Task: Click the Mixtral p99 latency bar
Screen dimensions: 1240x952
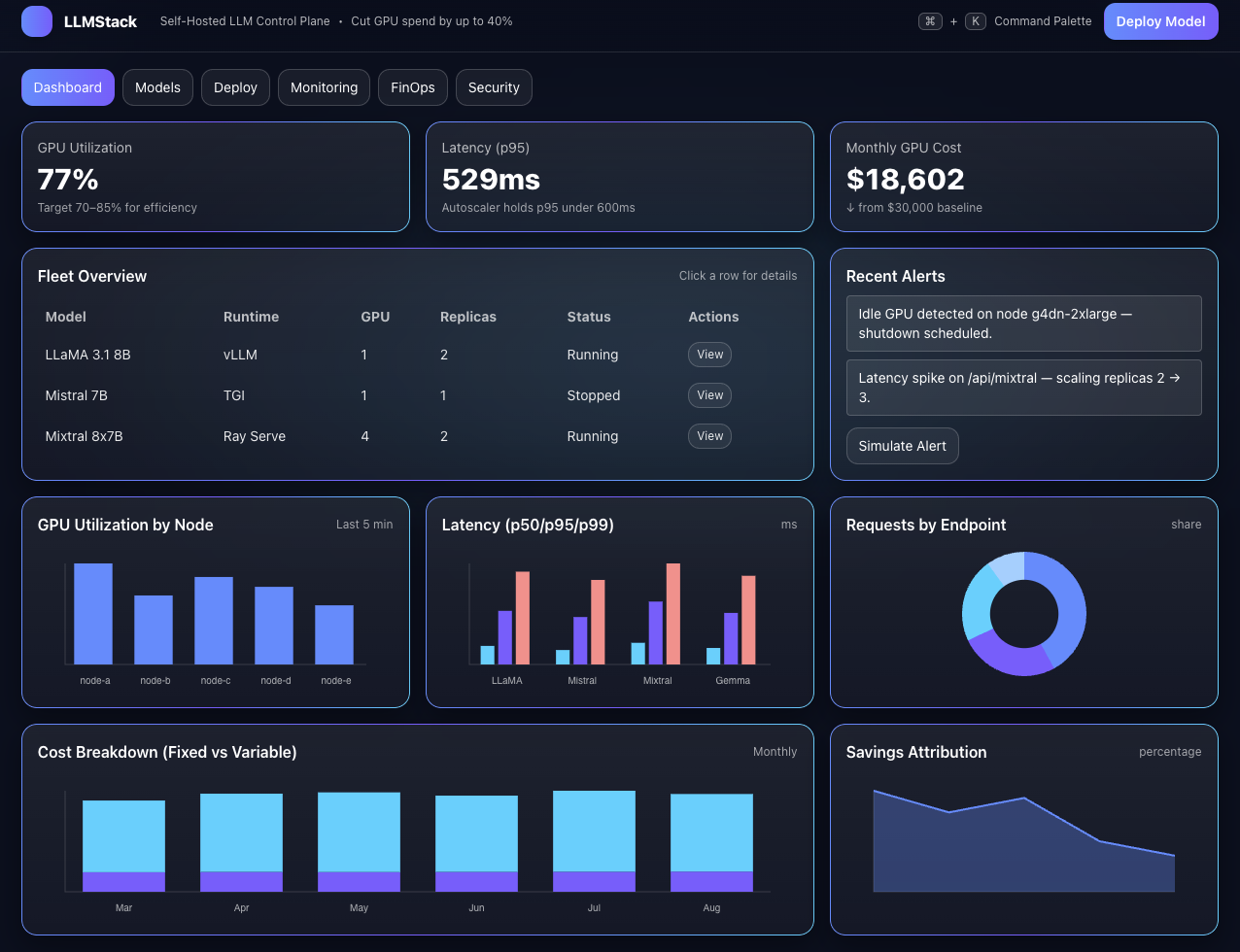Action: [x=672, y=614]
